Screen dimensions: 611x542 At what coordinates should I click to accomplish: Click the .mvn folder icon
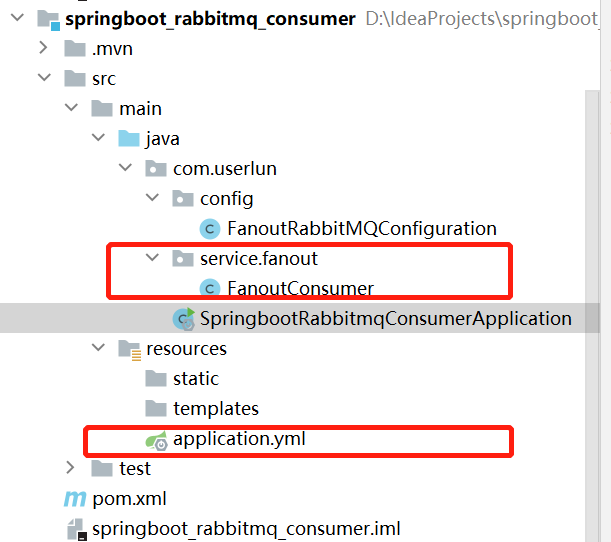(x=75, y=49)
